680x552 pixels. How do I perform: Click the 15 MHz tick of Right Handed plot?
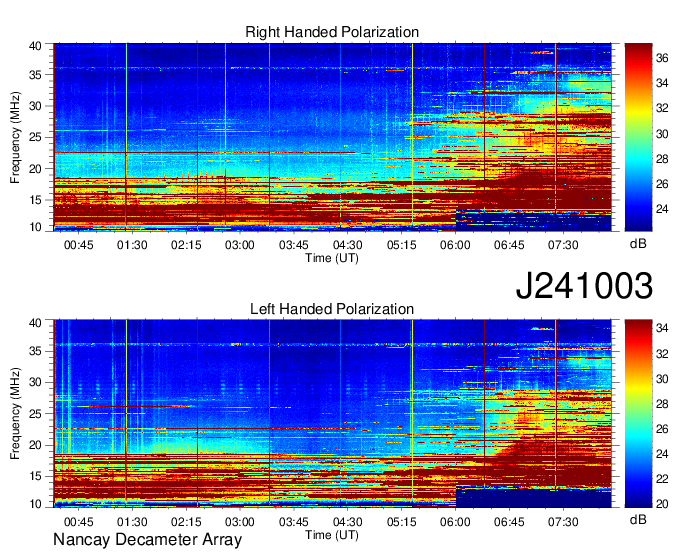(x=35, y=200)
